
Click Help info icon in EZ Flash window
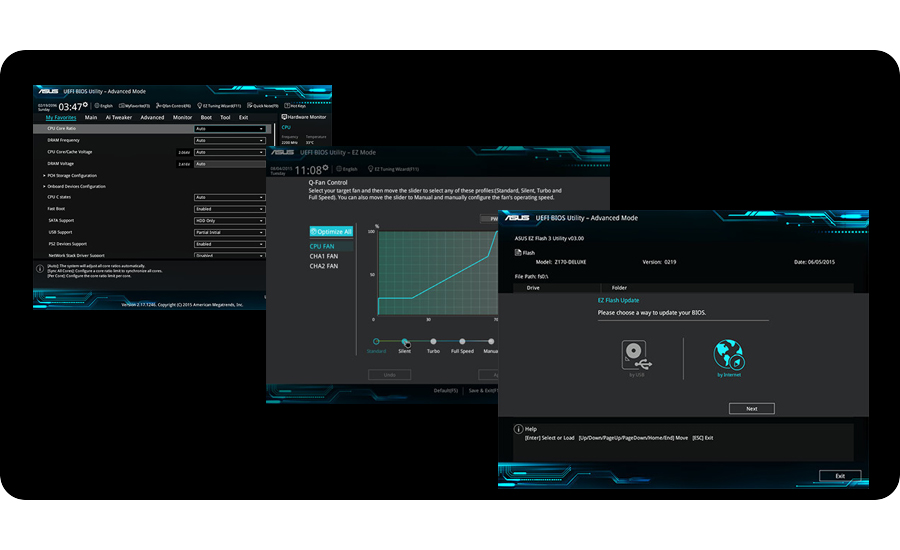coord(518,429)
